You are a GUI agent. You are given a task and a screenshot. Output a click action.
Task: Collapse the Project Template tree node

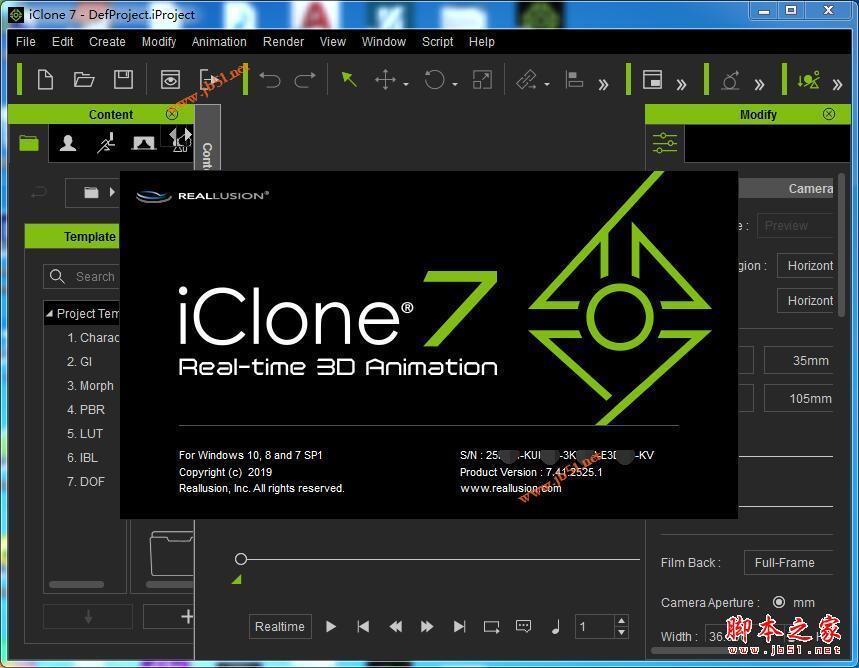tap(50, 314)
